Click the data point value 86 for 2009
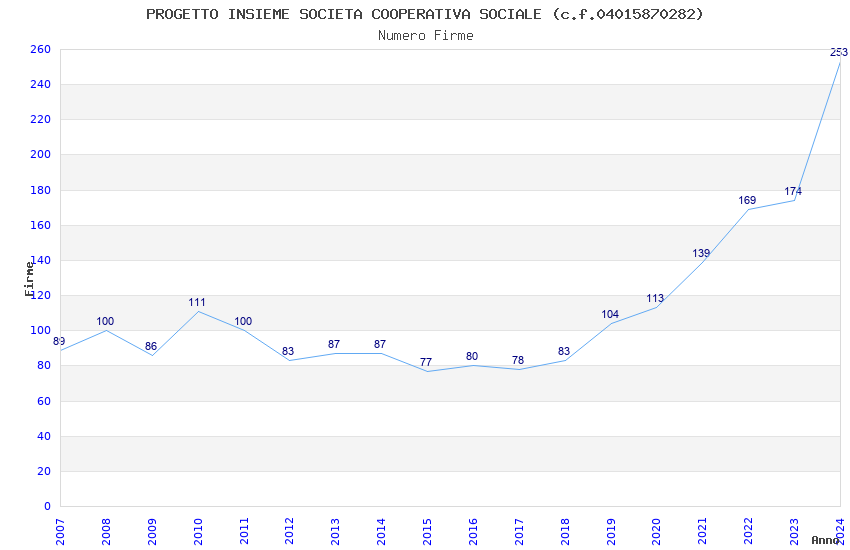This screenshot has height=550, width=850. [151, 346]
